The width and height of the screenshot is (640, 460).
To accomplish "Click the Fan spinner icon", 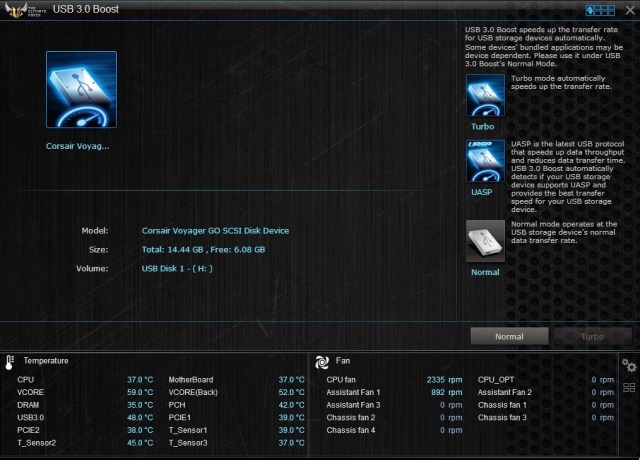I will coord(322,362).
